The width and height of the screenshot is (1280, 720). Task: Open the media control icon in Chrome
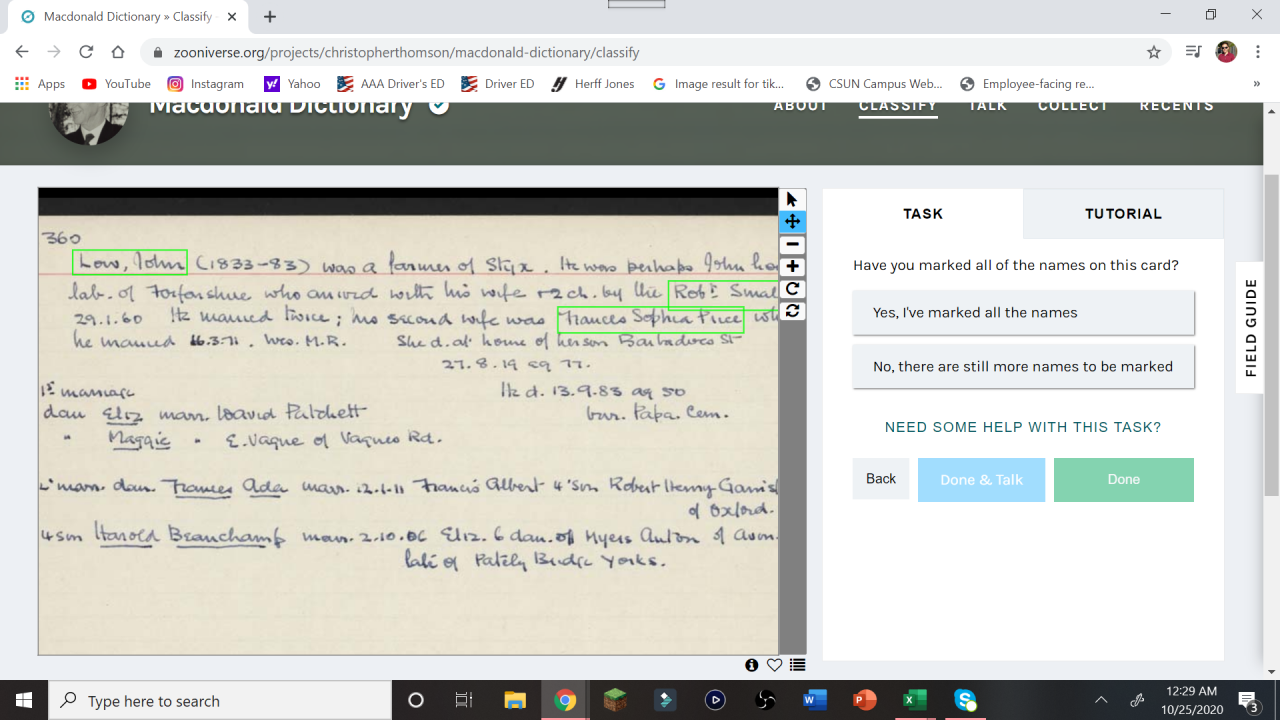(1193, 52)
